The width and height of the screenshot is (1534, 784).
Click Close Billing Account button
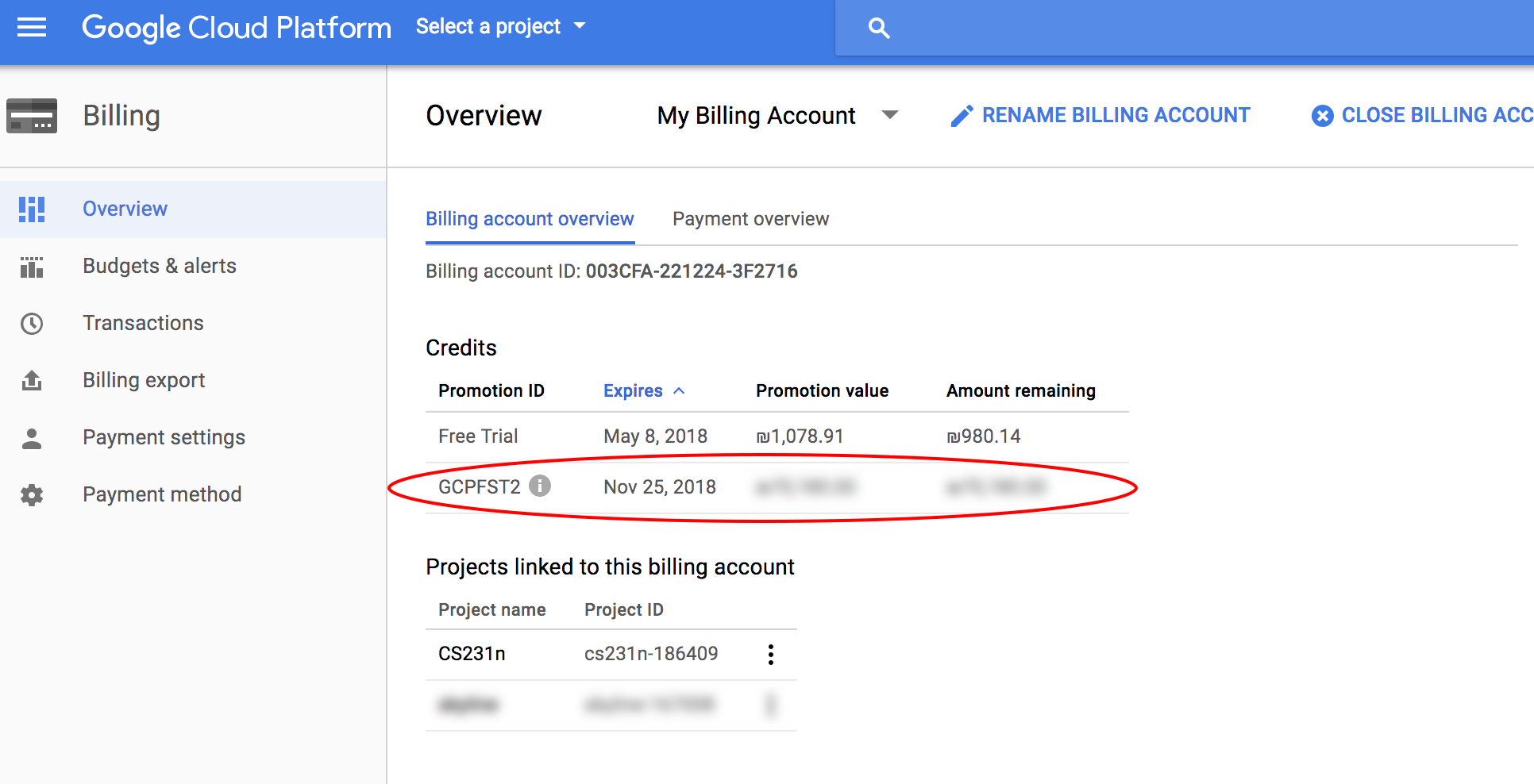tap(1422, 116)
